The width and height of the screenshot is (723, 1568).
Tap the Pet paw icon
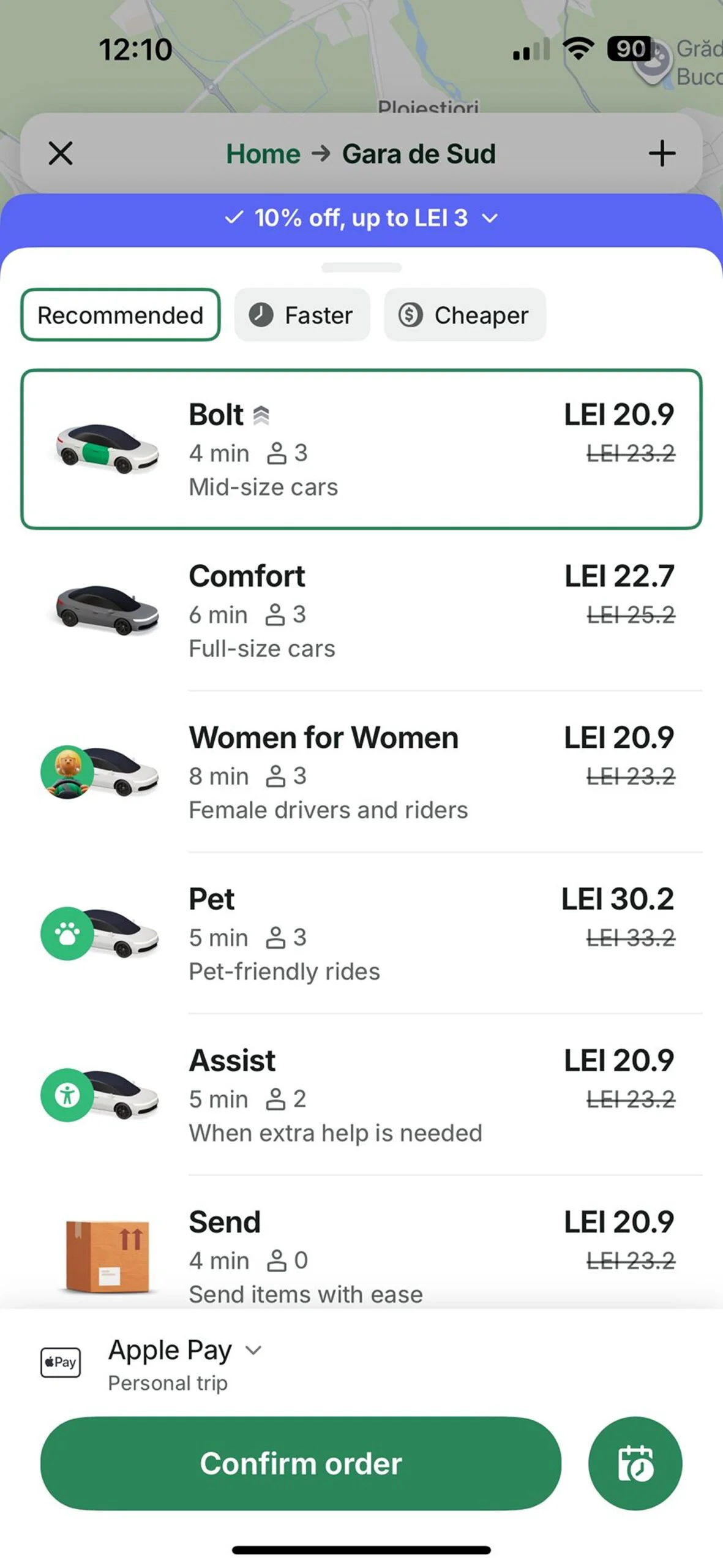pyautogui.click(x=67, y=933)
